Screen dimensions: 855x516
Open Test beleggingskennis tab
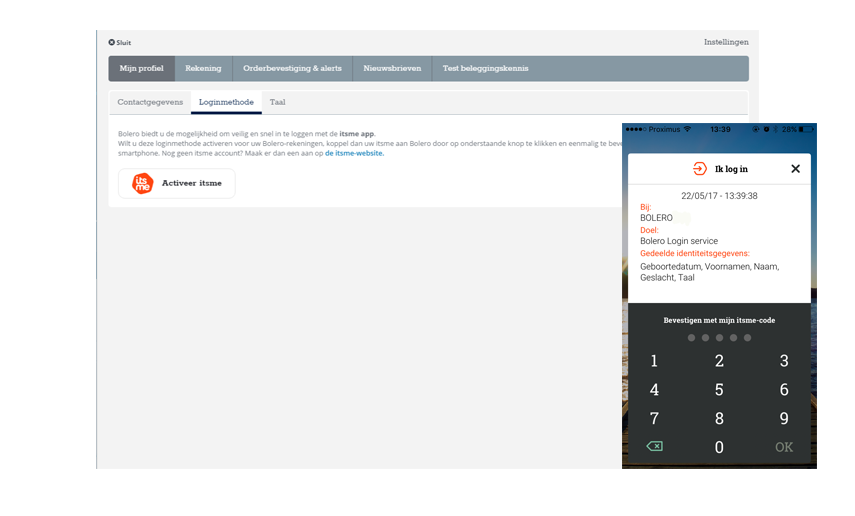[485, 69]
